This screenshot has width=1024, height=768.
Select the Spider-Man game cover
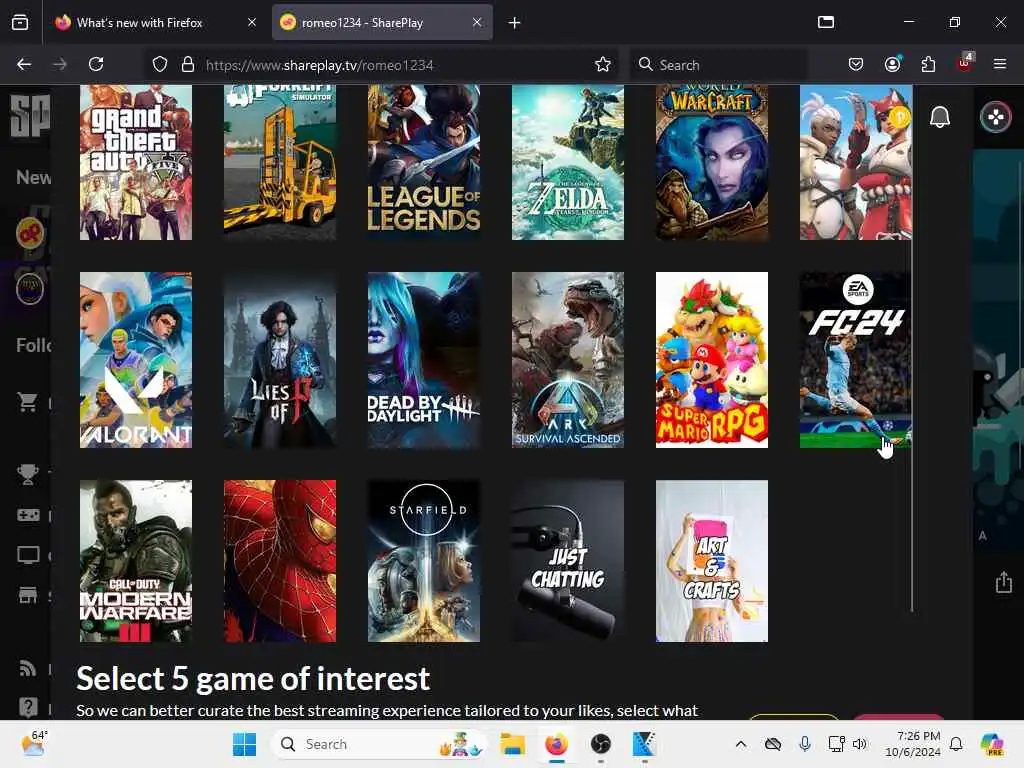(280, 561)
